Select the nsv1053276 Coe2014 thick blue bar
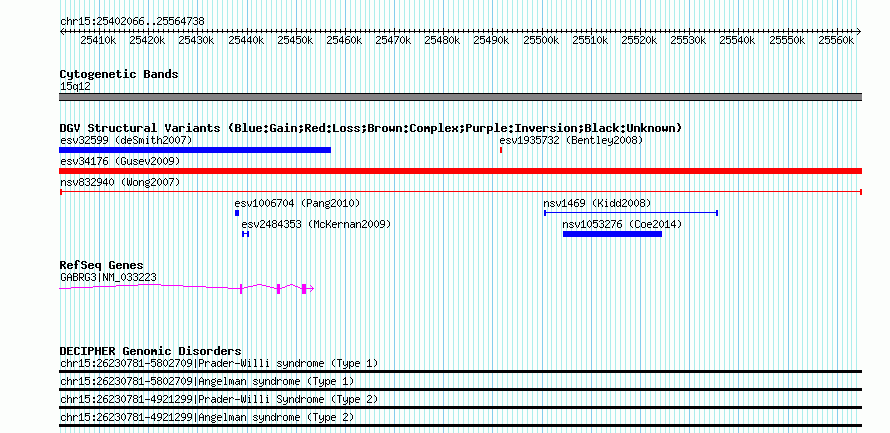The width and height of the screenshot is (890, 433). (612, 234)
